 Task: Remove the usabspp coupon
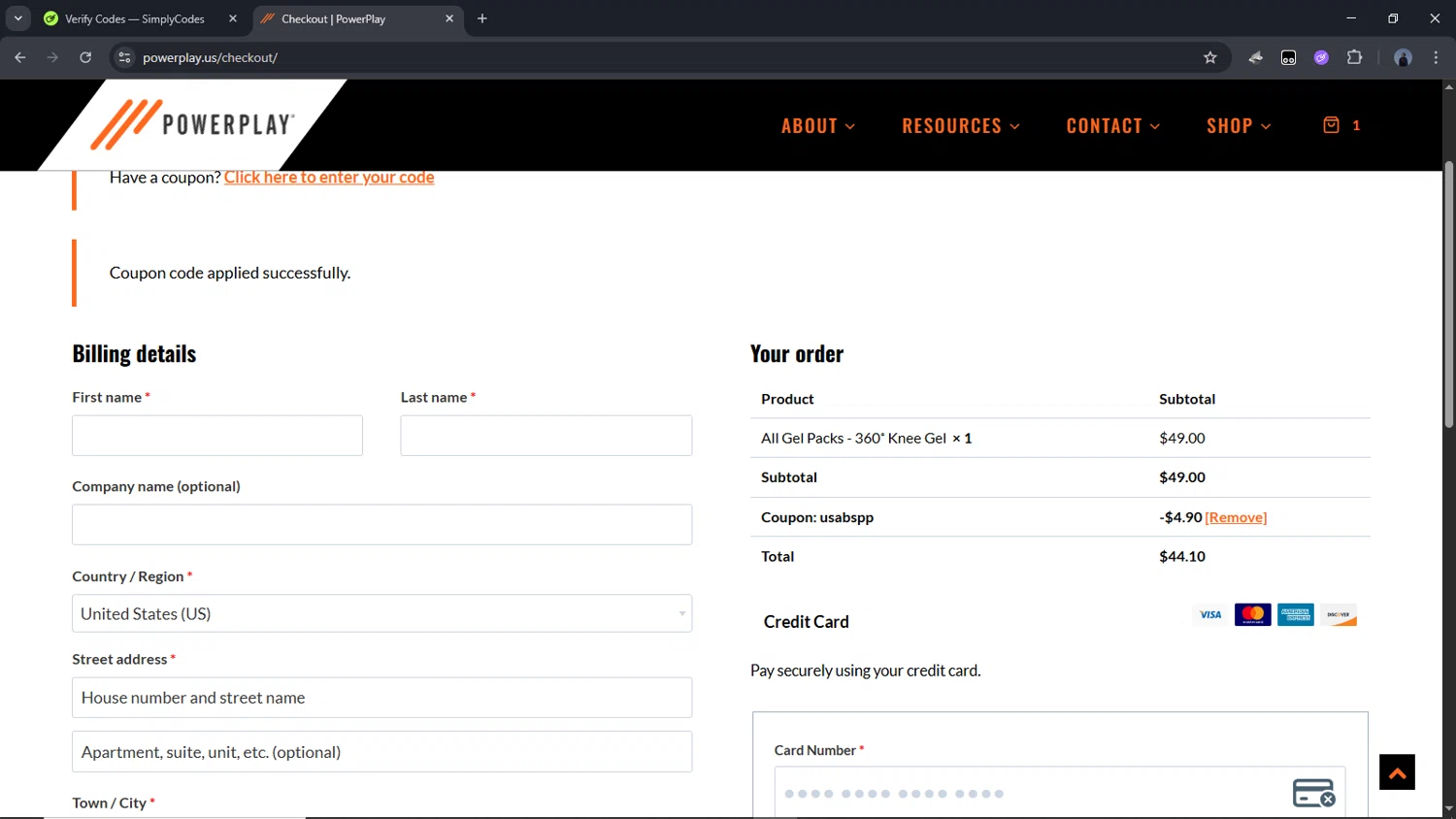(x=1236, y=517)
